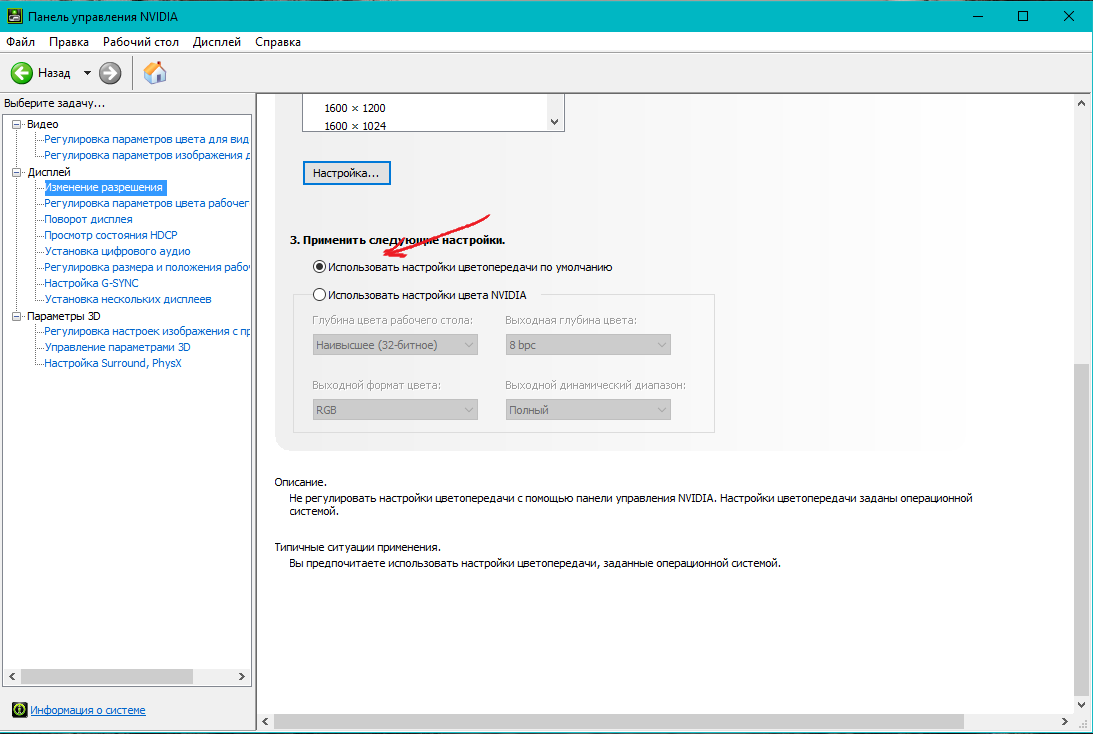Image resolution: width=1093 pixels, height=734 pixels.
Task: Collapse the Параметры 3D tree node
Action: [x=17, y=316]
